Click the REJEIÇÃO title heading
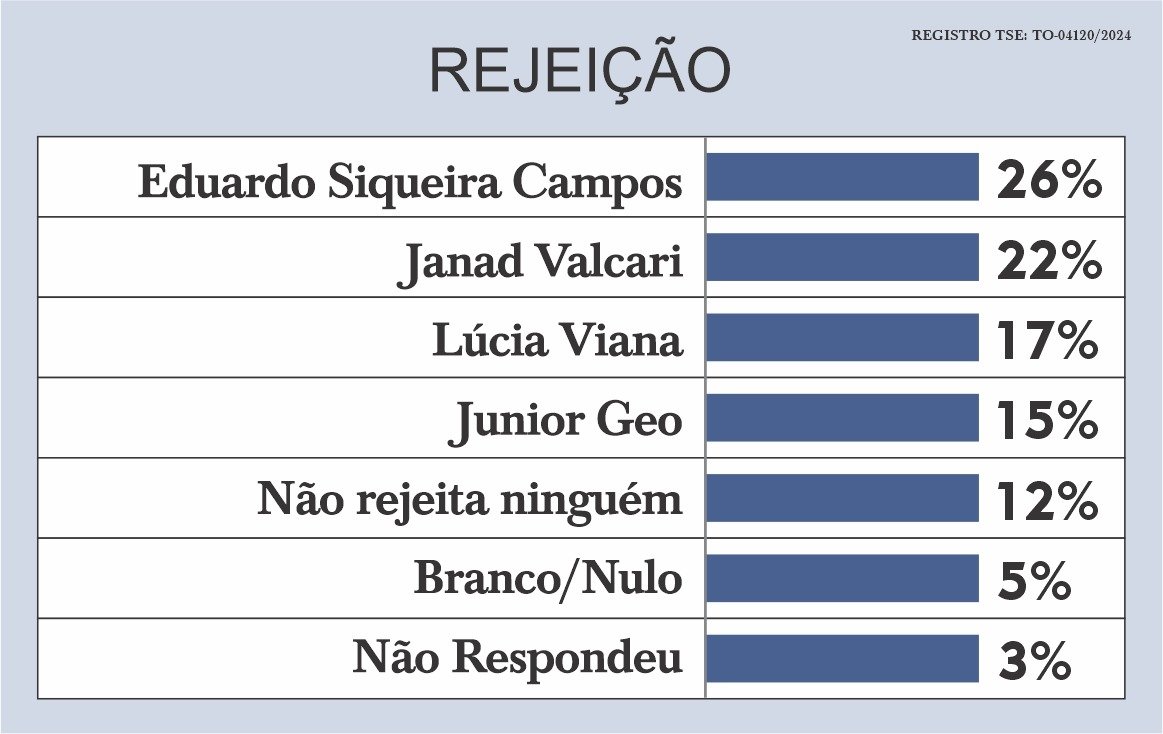Image resolution: width=1163 pixels, height=734 pixels. click(x=580, y=71)
